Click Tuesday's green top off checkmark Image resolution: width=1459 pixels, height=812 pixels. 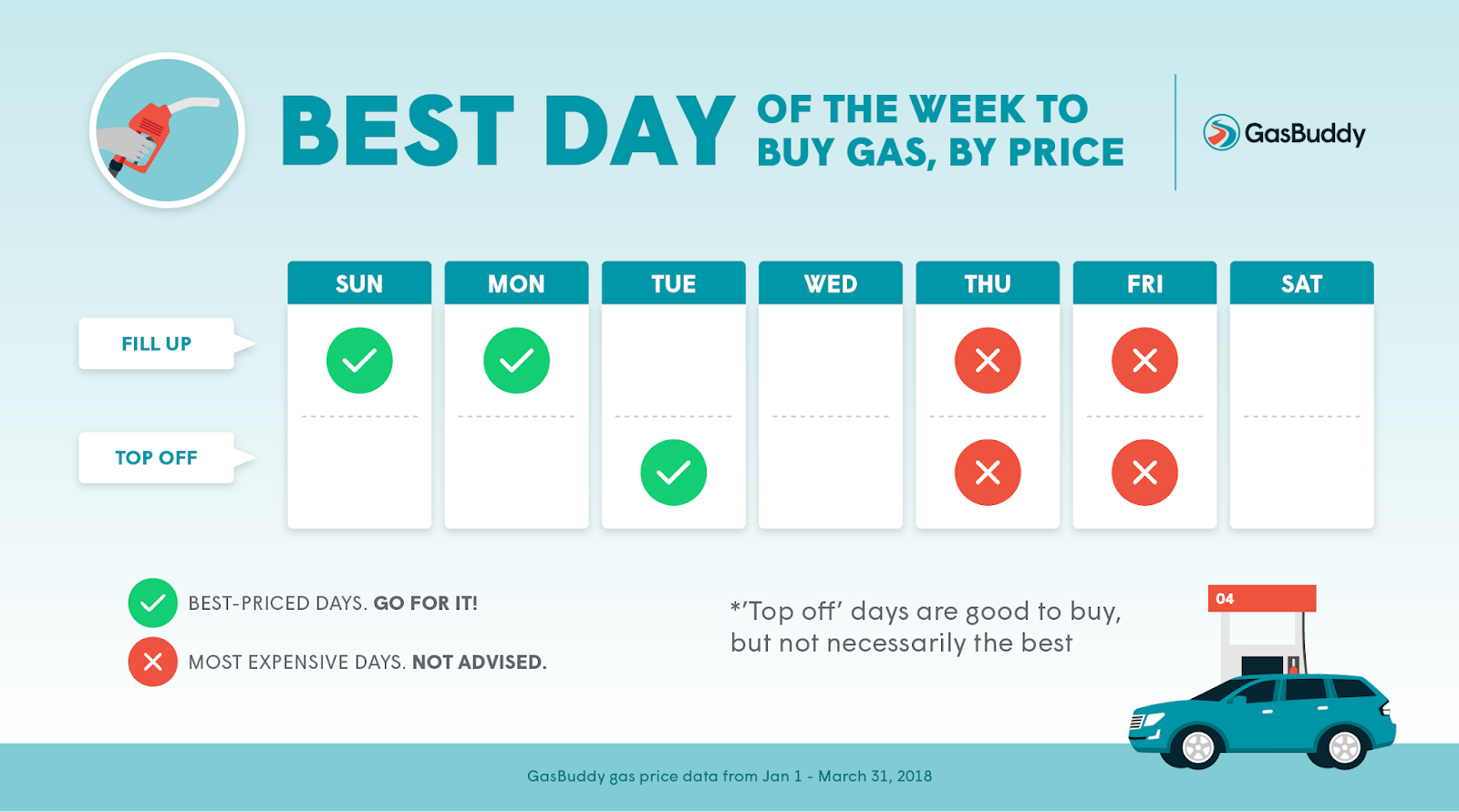pyautogui.click(x=673, y=473)
